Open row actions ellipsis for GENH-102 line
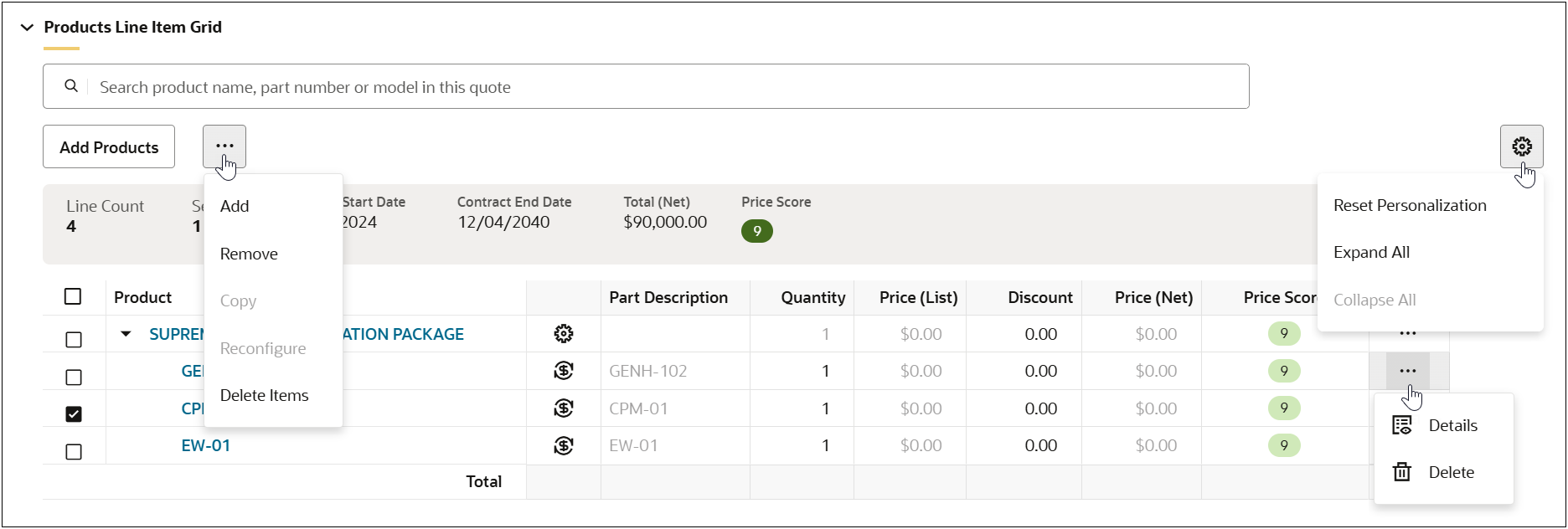1568x529 pixels. pyautogui.click(x=1407, y=371)
